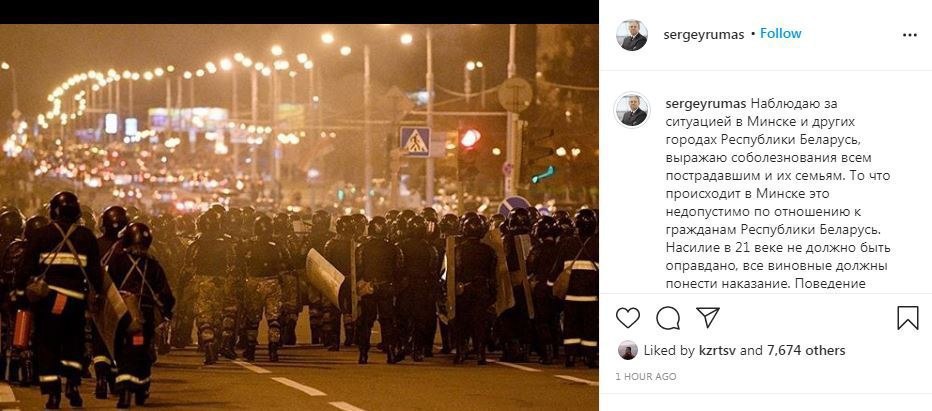Click the riot police photo
Viewport: 932px width, 411px height.
pos(299,217)
